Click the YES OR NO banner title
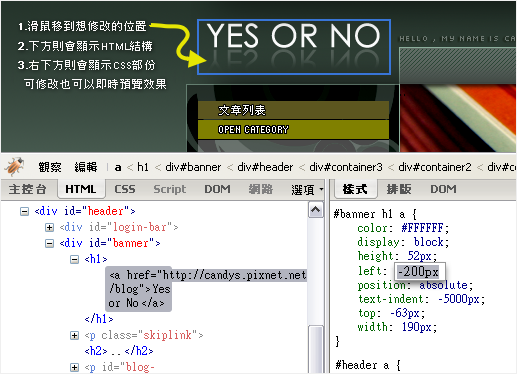The height and width of the screenshot is (374, 517). 293,47
